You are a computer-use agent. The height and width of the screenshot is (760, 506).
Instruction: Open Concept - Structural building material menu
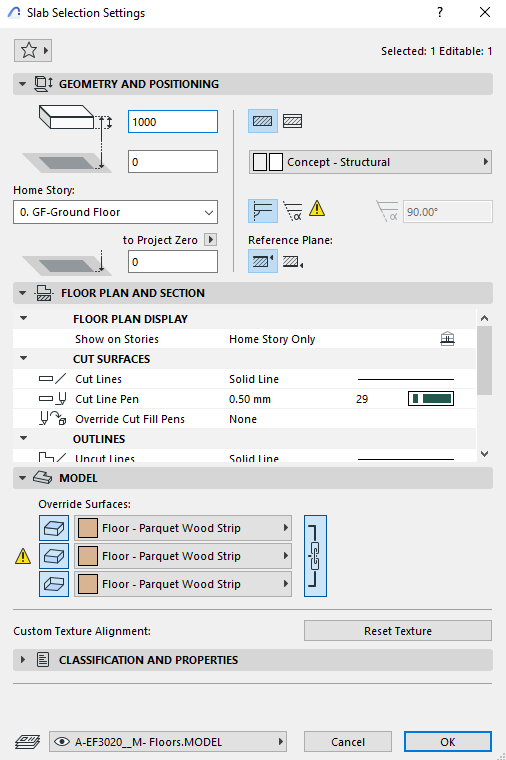pyautogui.click(x=370, y=162)
